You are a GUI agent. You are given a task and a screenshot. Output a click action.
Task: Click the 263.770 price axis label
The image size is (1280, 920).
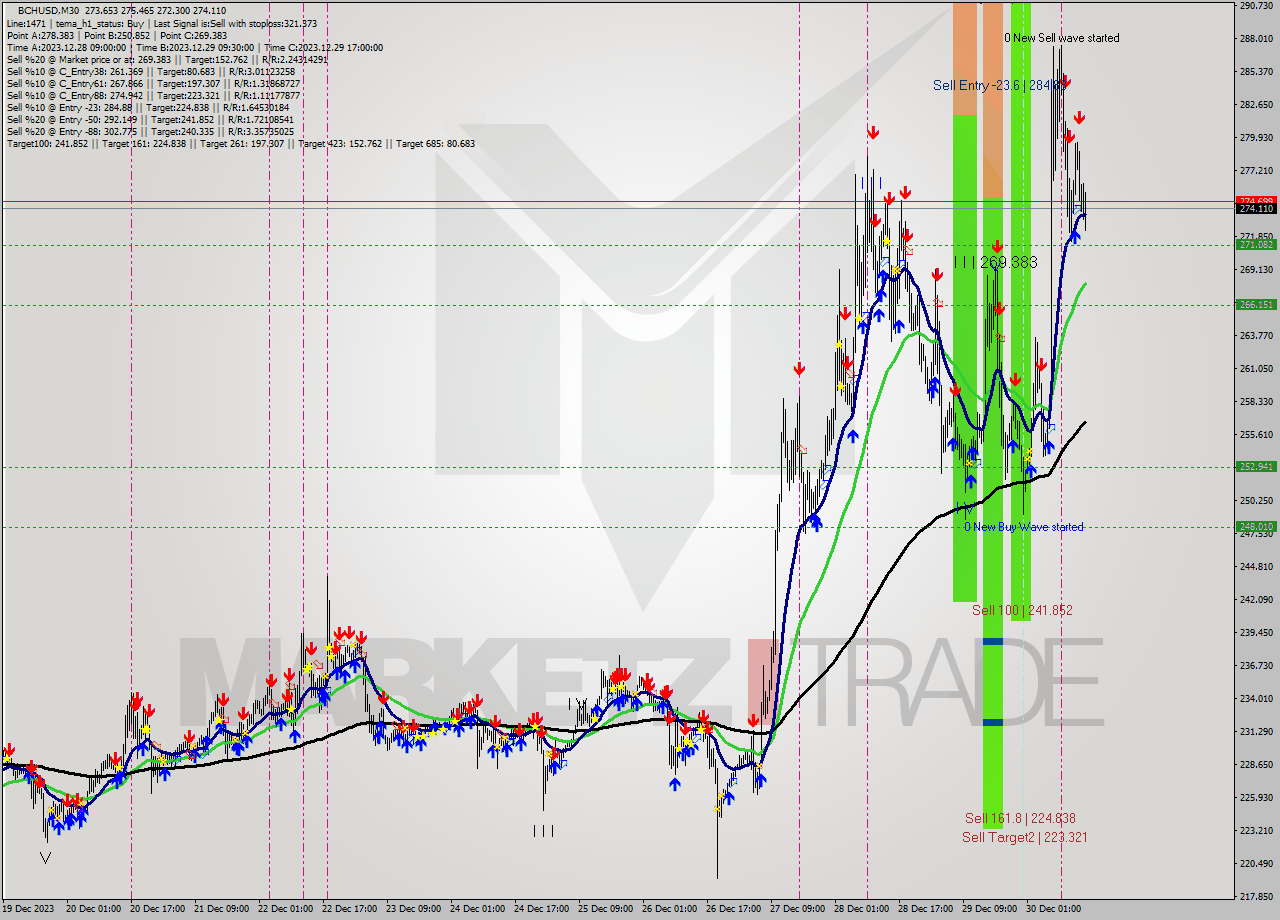click(x=1256, y=336)
